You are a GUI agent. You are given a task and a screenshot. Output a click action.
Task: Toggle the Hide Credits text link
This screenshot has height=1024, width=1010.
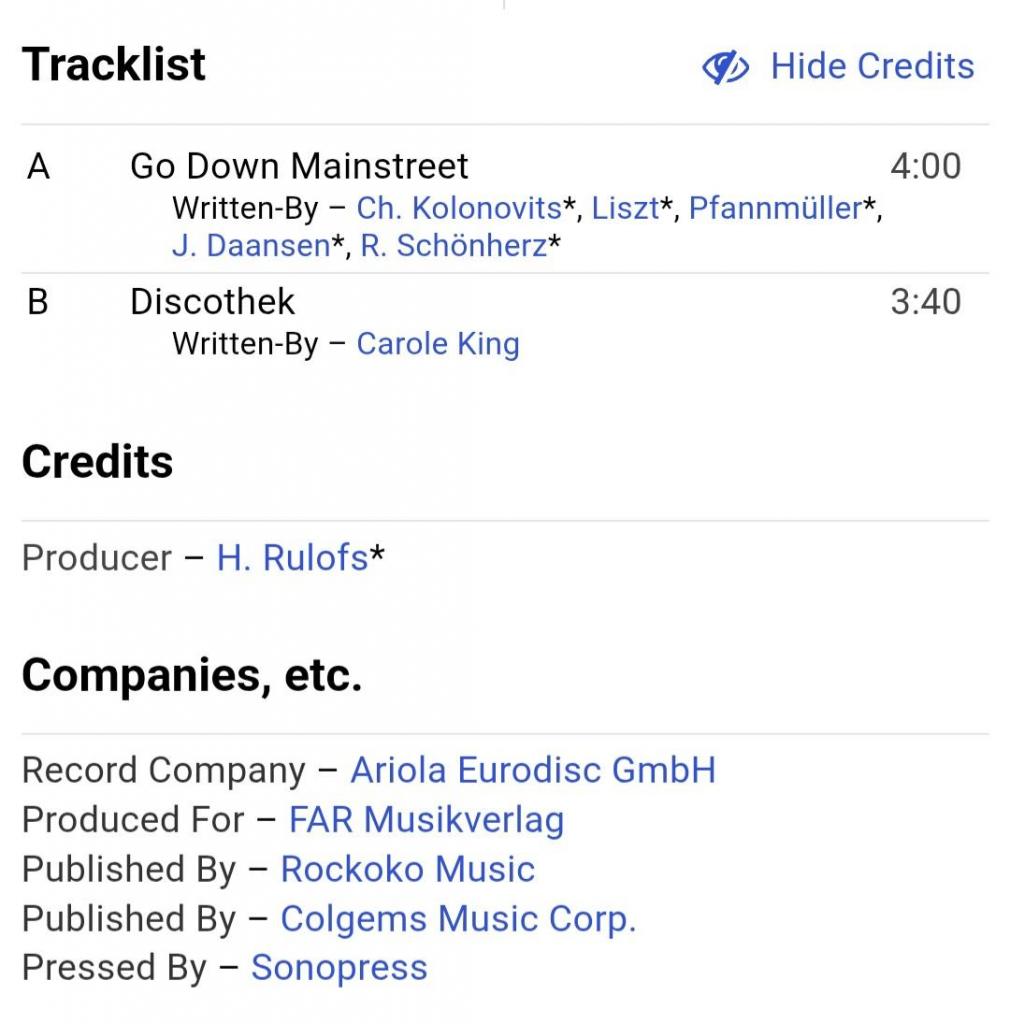(x=871, y=66)
